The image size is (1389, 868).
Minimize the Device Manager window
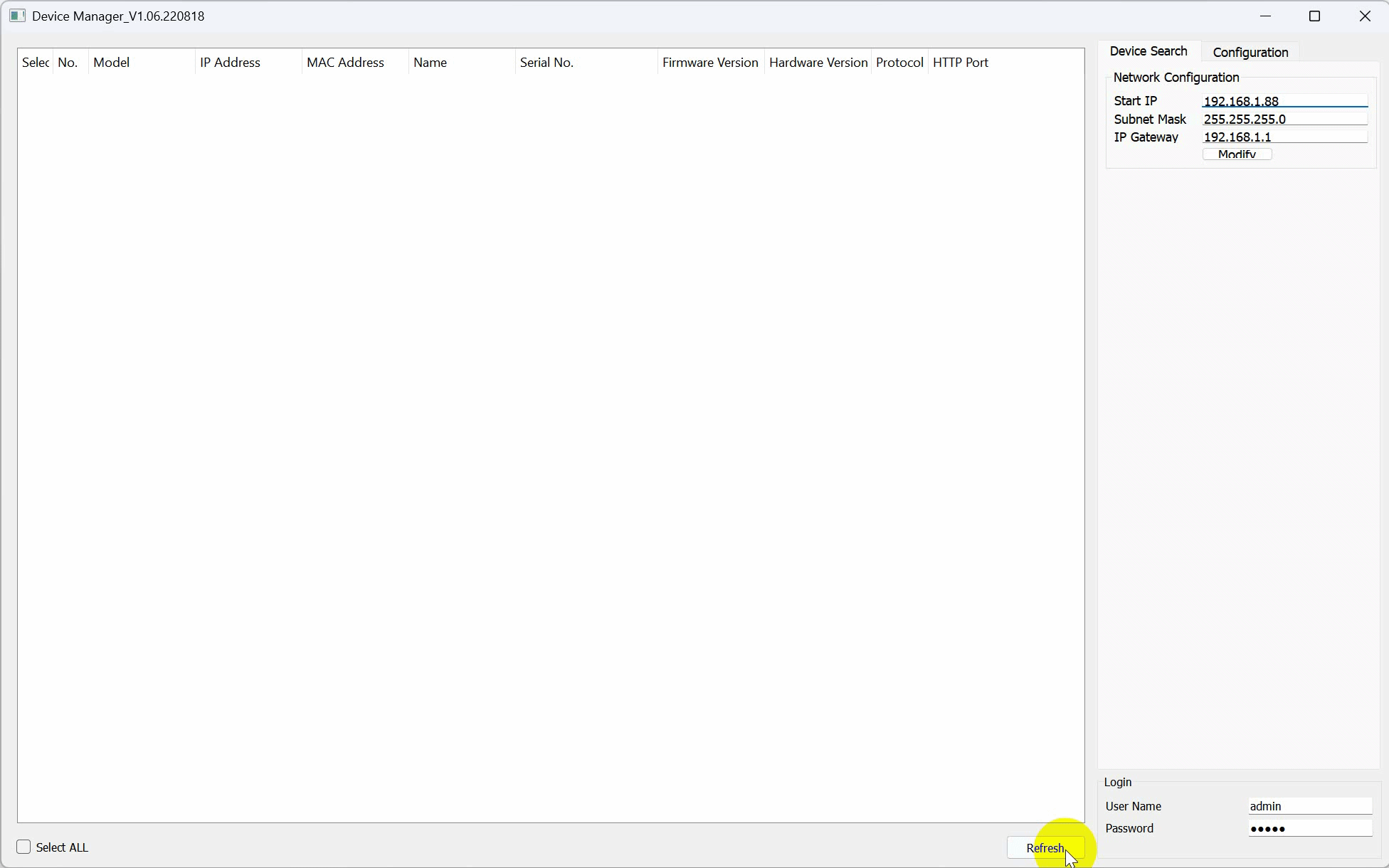[1265, 16]
